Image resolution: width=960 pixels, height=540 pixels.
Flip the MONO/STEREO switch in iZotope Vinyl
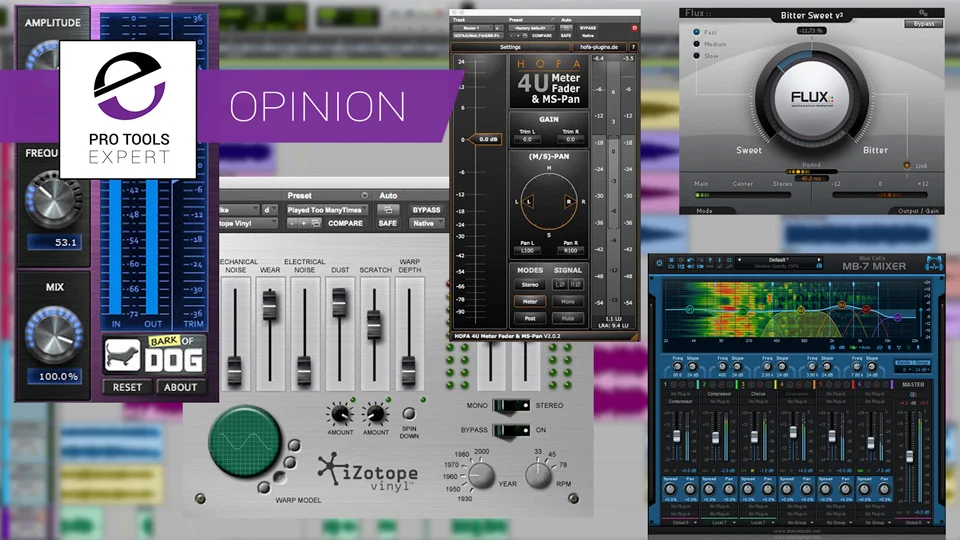tap(511, 405)
